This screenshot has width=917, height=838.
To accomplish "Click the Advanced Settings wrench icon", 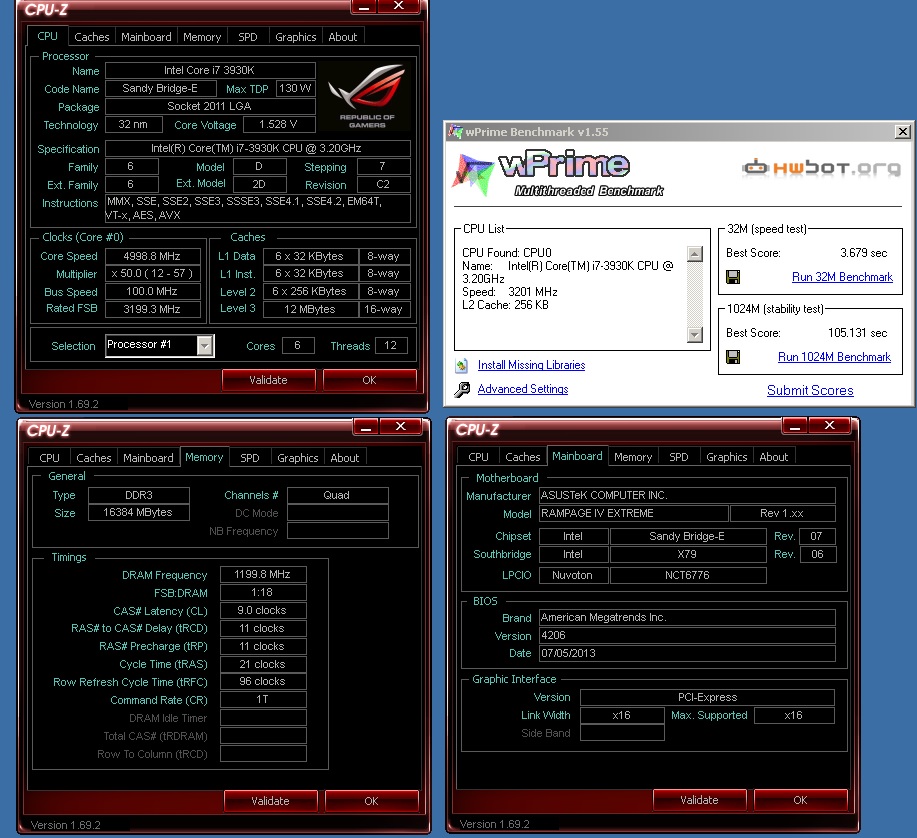I will pos(462,389).
